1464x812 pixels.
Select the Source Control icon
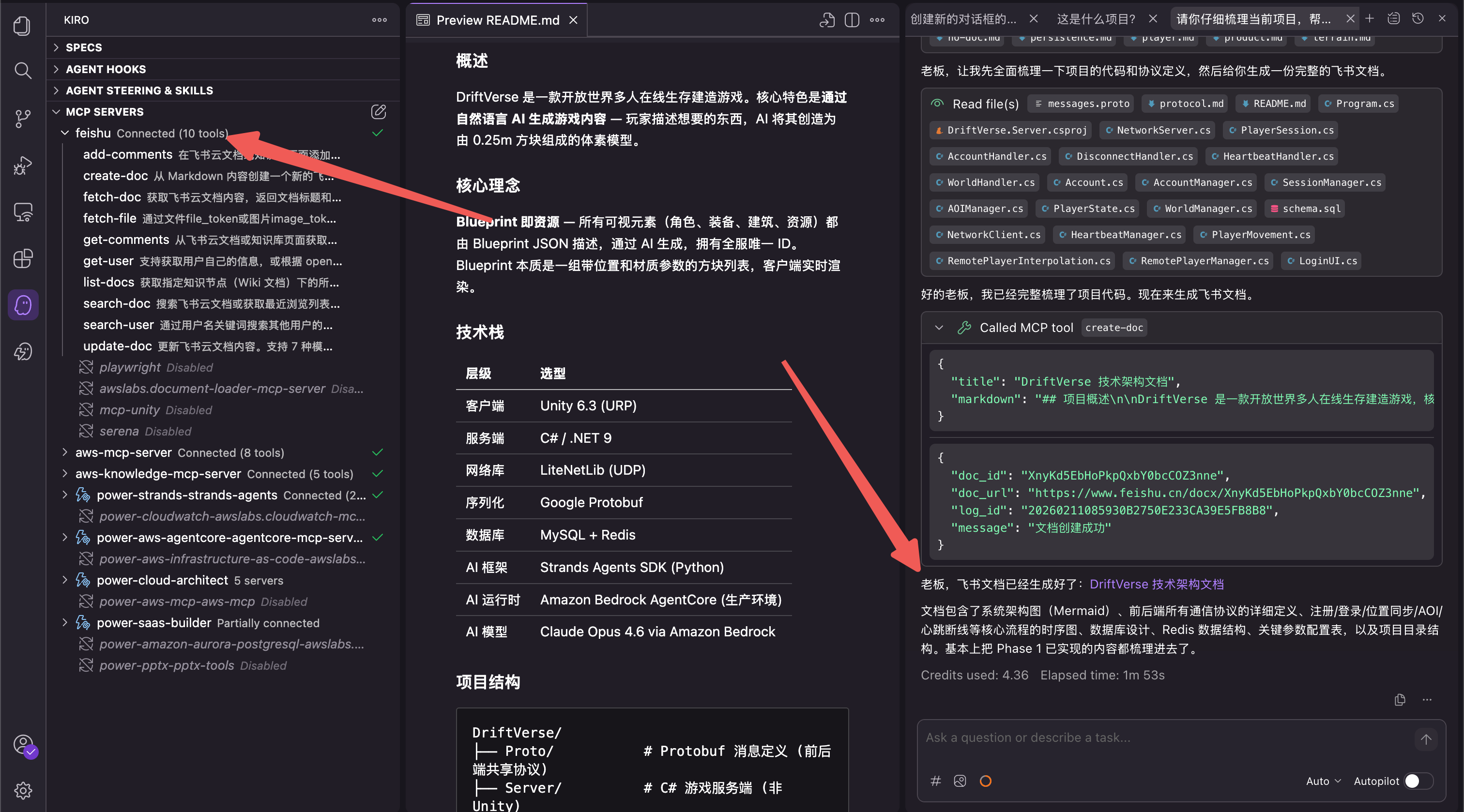pos(23,118)
